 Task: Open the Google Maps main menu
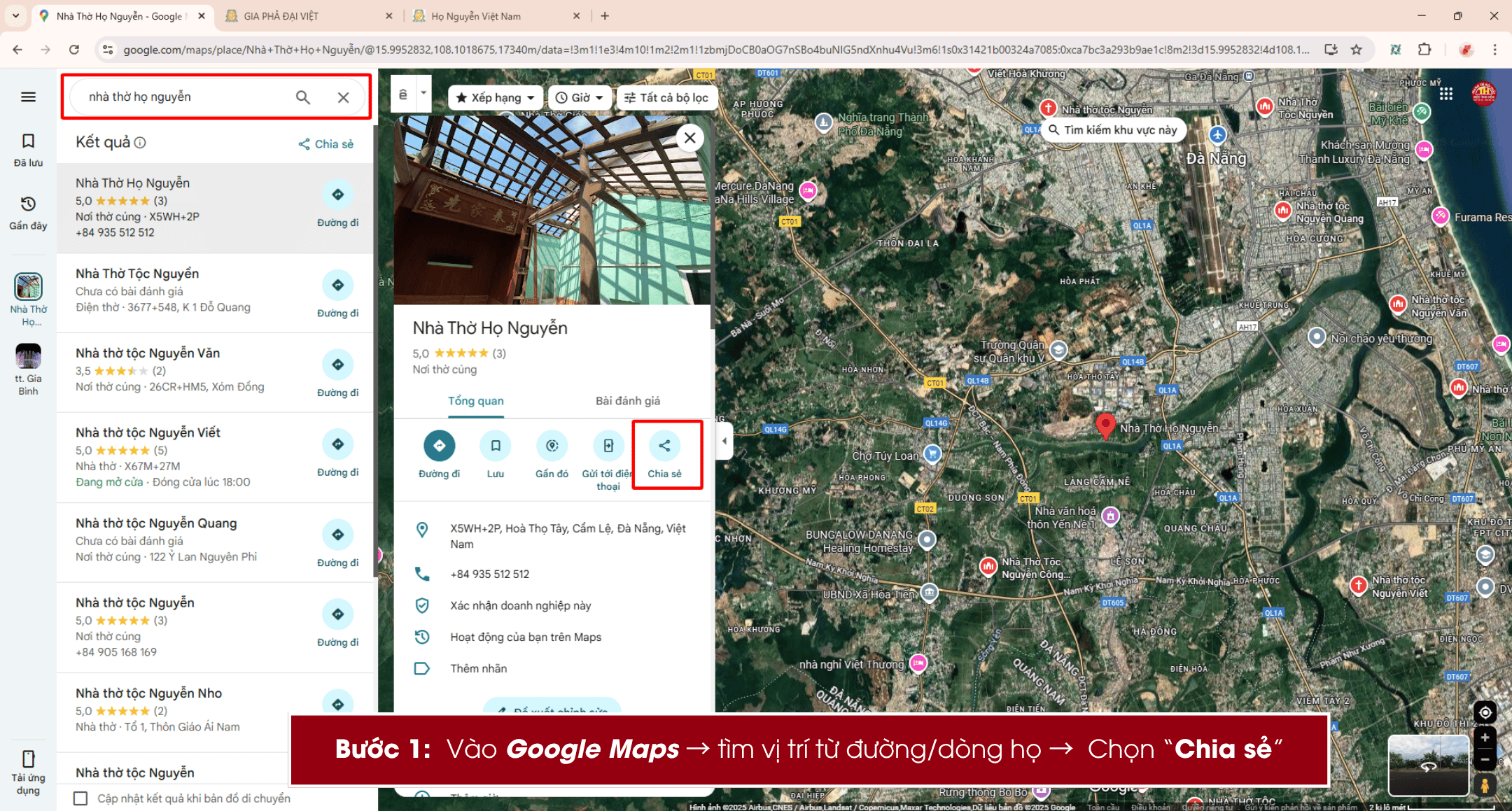coord(28,97)
